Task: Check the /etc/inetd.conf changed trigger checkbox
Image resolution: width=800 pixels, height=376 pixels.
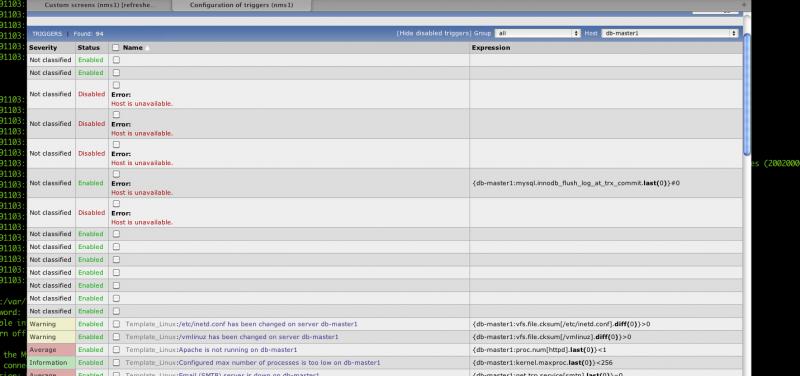Action: tap(116, 324)
